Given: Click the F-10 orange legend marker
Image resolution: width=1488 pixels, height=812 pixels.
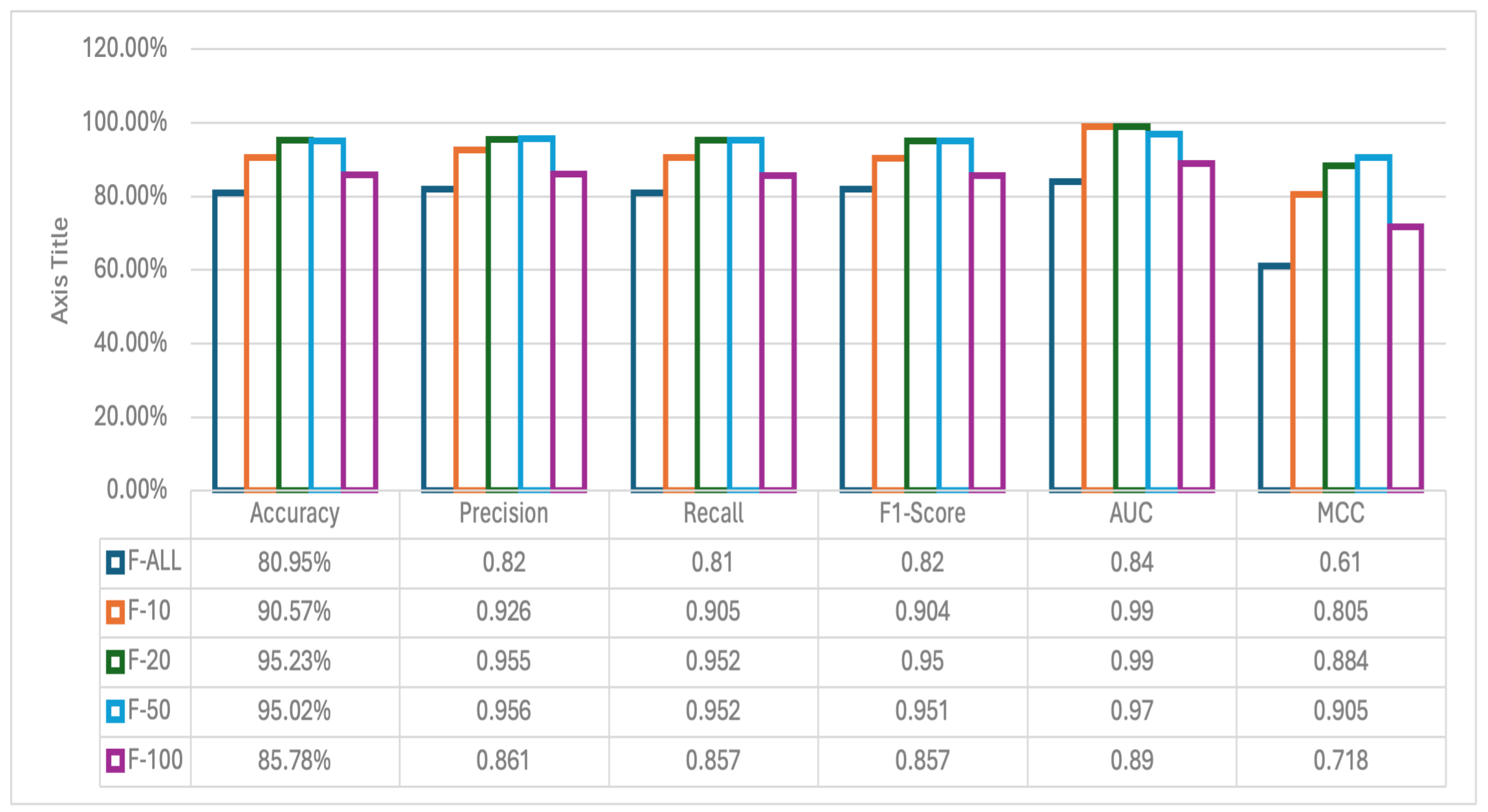Looking at the screenshot, I should (115, 612).
